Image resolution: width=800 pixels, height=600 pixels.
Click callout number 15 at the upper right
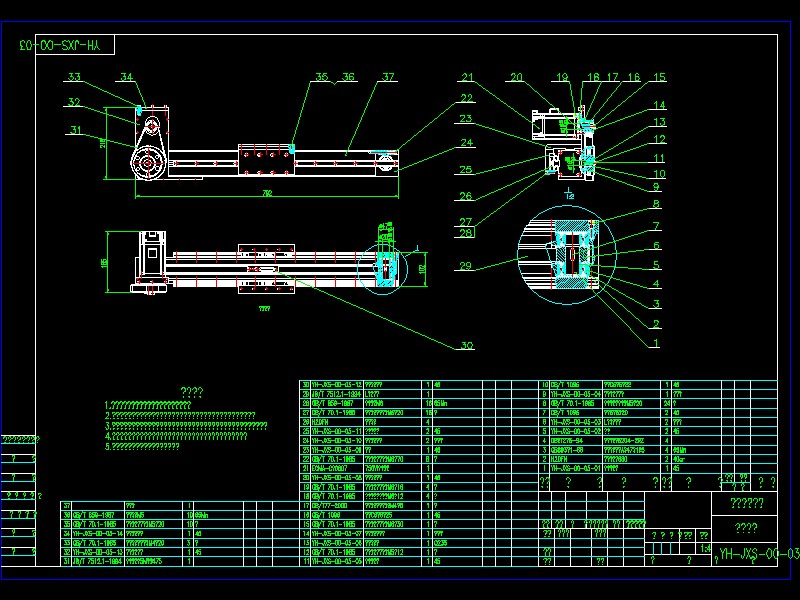(659, 77)
